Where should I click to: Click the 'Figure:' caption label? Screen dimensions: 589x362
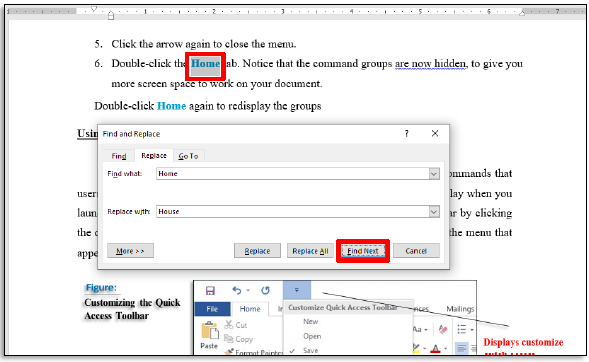[x=101, y=288]
